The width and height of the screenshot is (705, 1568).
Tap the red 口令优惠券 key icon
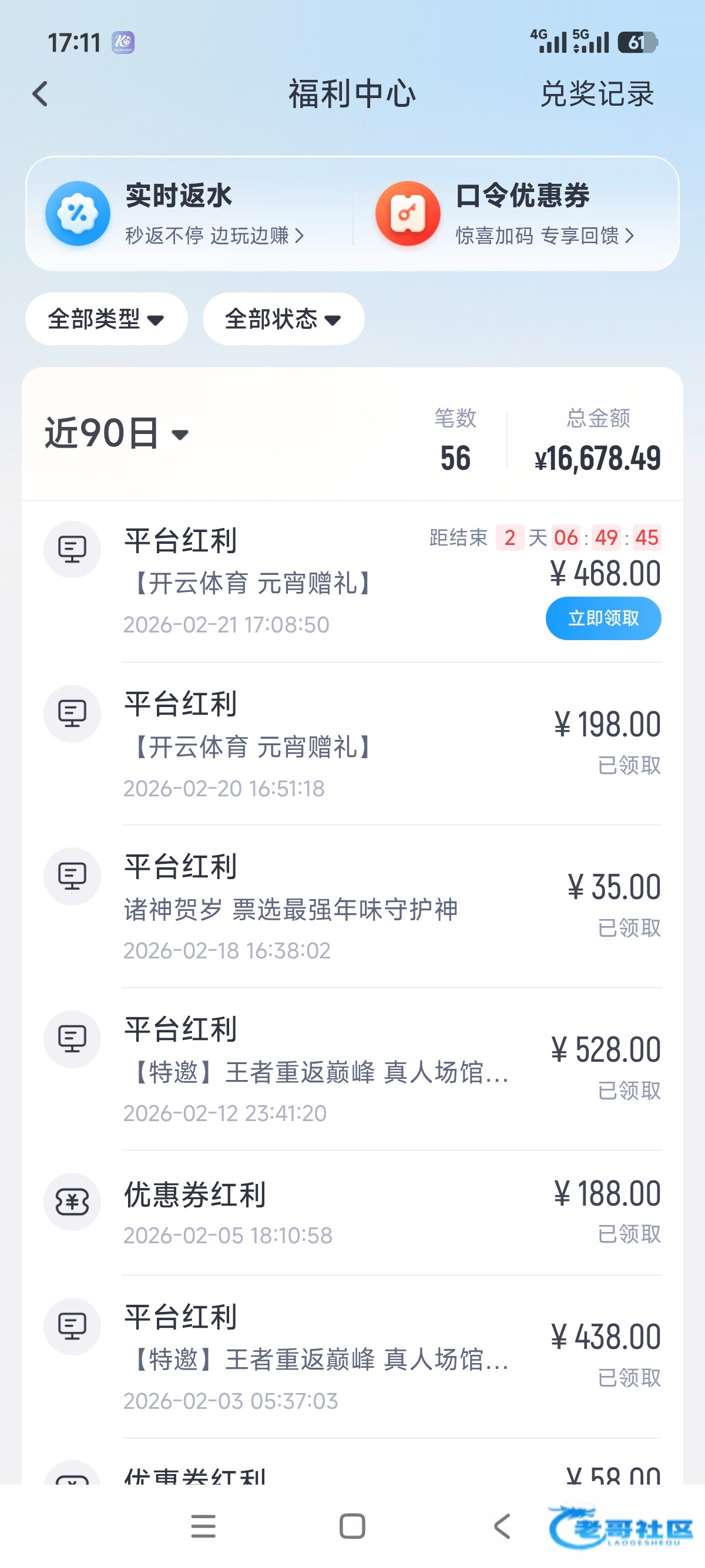pyautogui.click(x=407, y=214)
